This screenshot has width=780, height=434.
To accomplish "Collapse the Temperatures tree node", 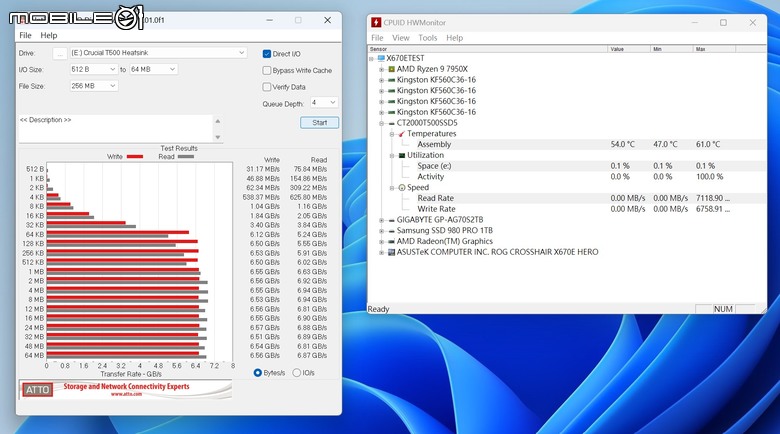I will pos(392,134).
